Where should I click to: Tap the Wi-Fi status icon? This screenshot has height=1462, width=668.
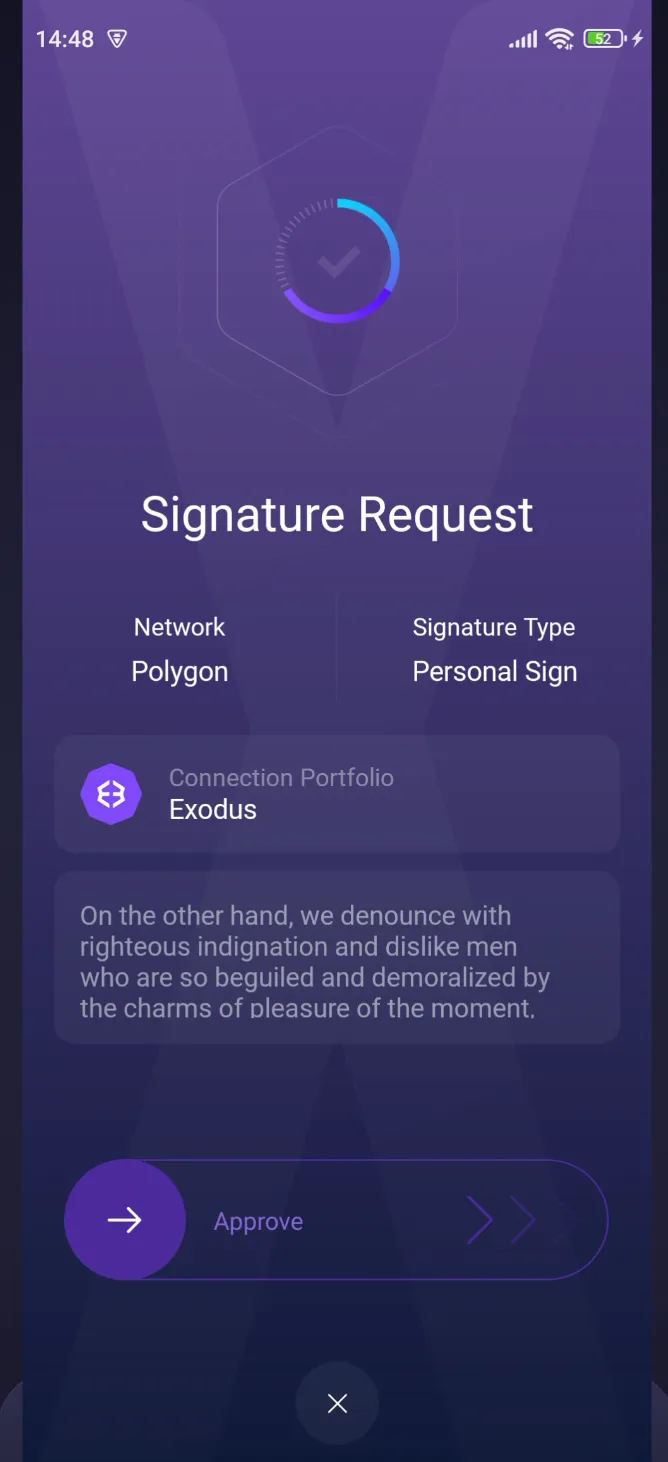point(558,37)
